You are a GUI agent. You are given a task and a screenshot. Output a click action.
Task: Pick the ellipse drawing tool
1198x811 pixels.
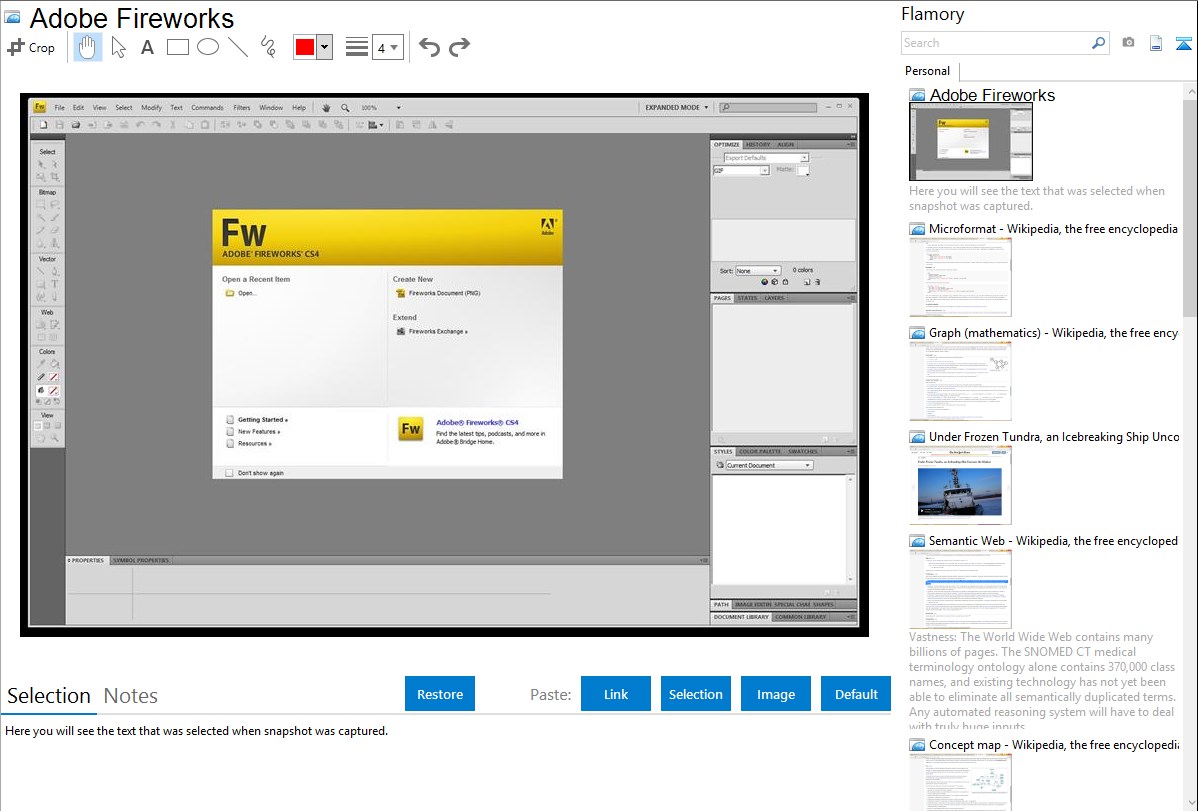[x=208, y=47]
